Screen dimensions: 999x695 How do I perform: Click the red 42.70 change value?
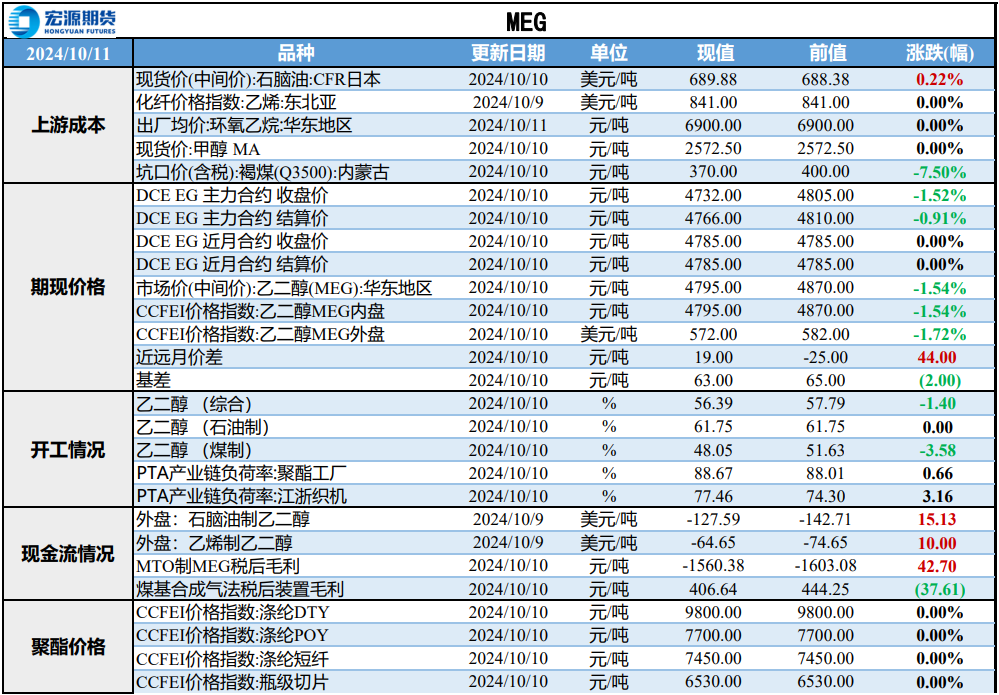click(937, 566)
